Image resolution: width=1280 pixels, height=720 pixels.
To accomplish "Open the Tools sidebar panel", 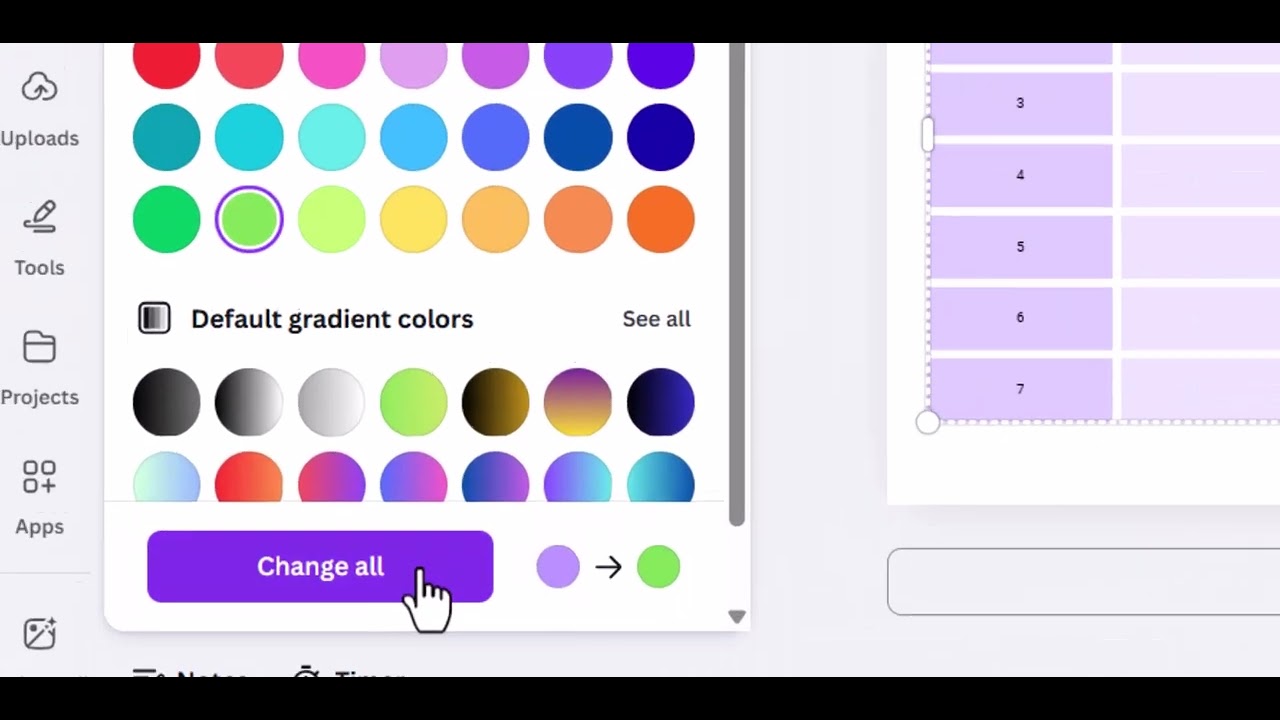I will click(40, 239).
